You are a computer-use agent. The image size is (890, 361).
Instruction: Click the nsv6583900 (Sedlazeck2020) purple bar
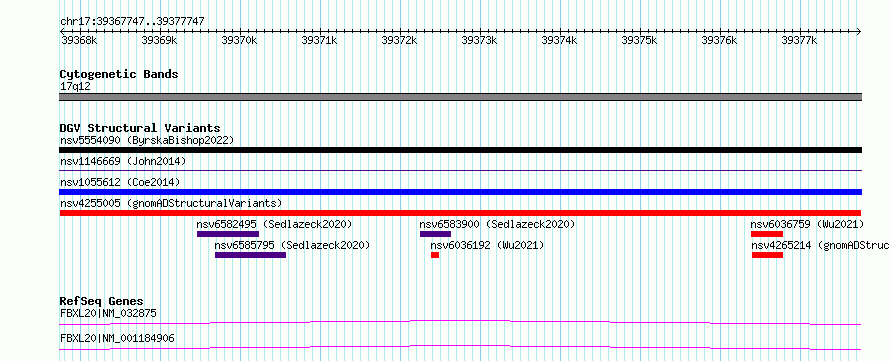435,234
